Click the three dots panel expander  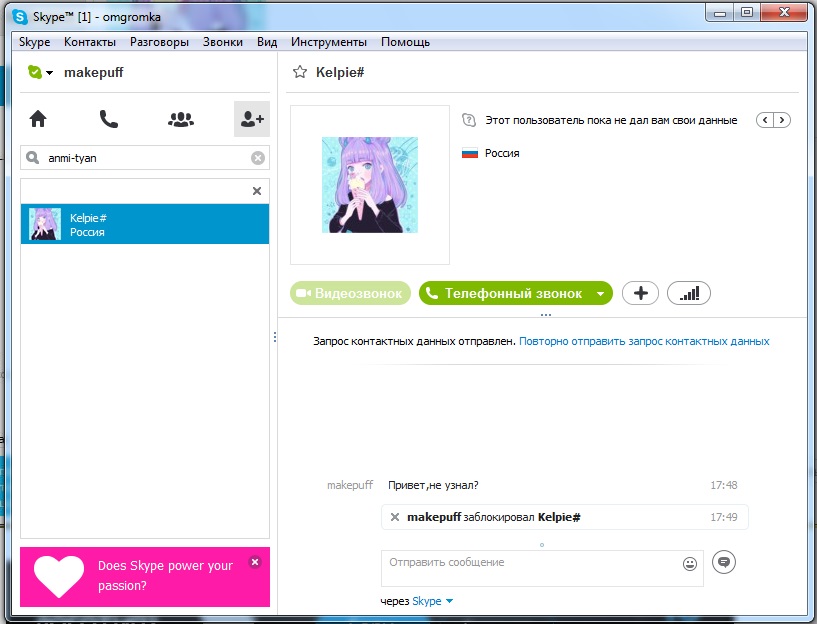pos(546,315)
